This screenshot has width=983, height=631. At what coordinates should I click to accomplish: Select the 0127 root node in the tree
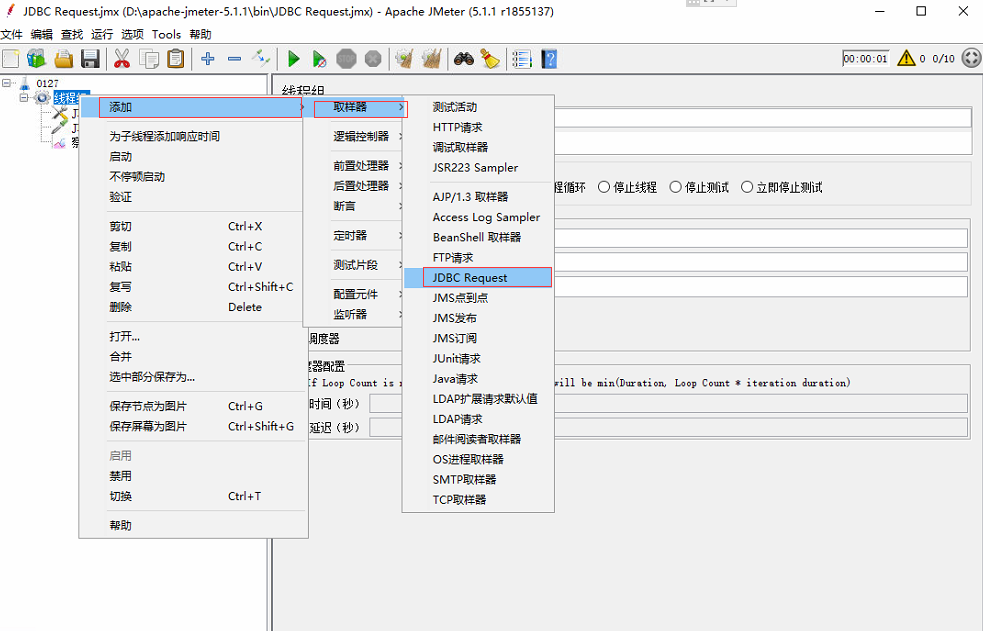tap(48, 83)
